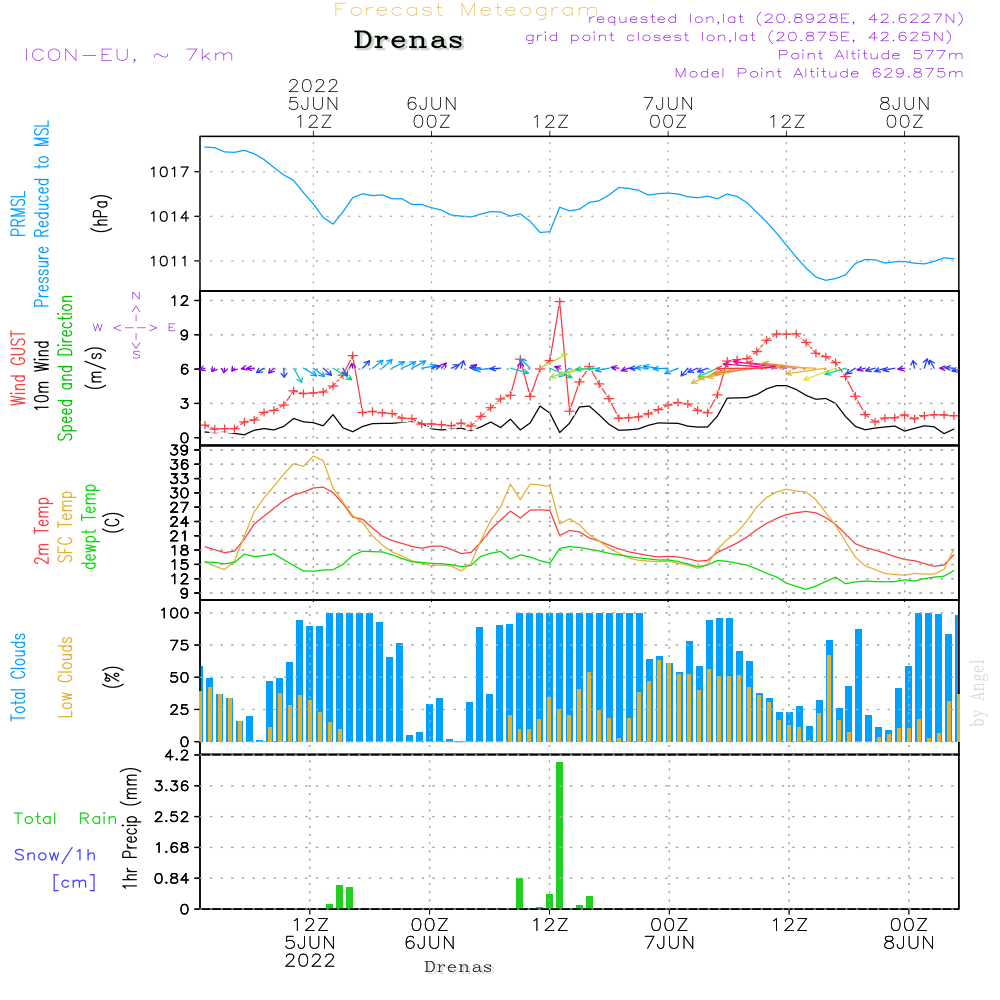Viewport: 1000px width, 1000px height.
Task: Click precipitation tick '1.68'
Action: [172, 848]
